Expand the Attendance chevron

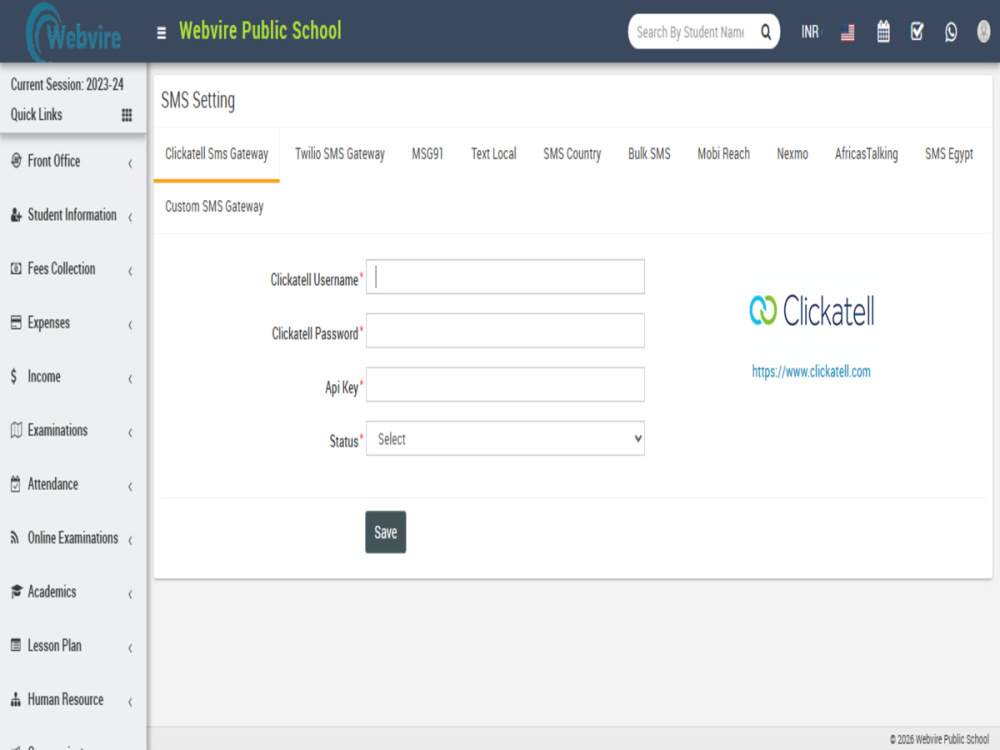click(x=130, y=487)
